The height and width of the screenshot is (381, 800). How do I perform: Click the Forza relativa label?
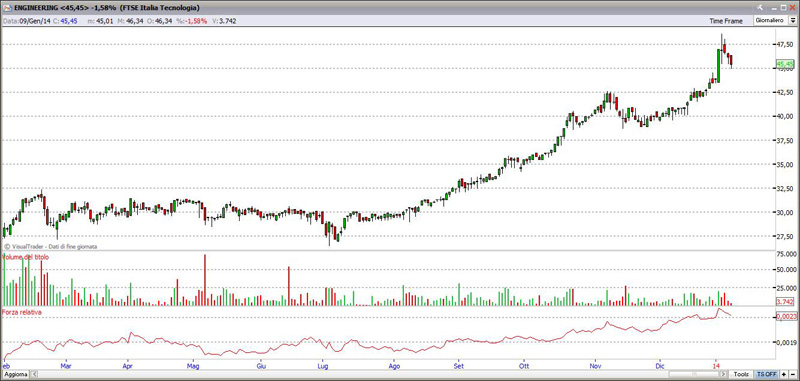(22, 312)
